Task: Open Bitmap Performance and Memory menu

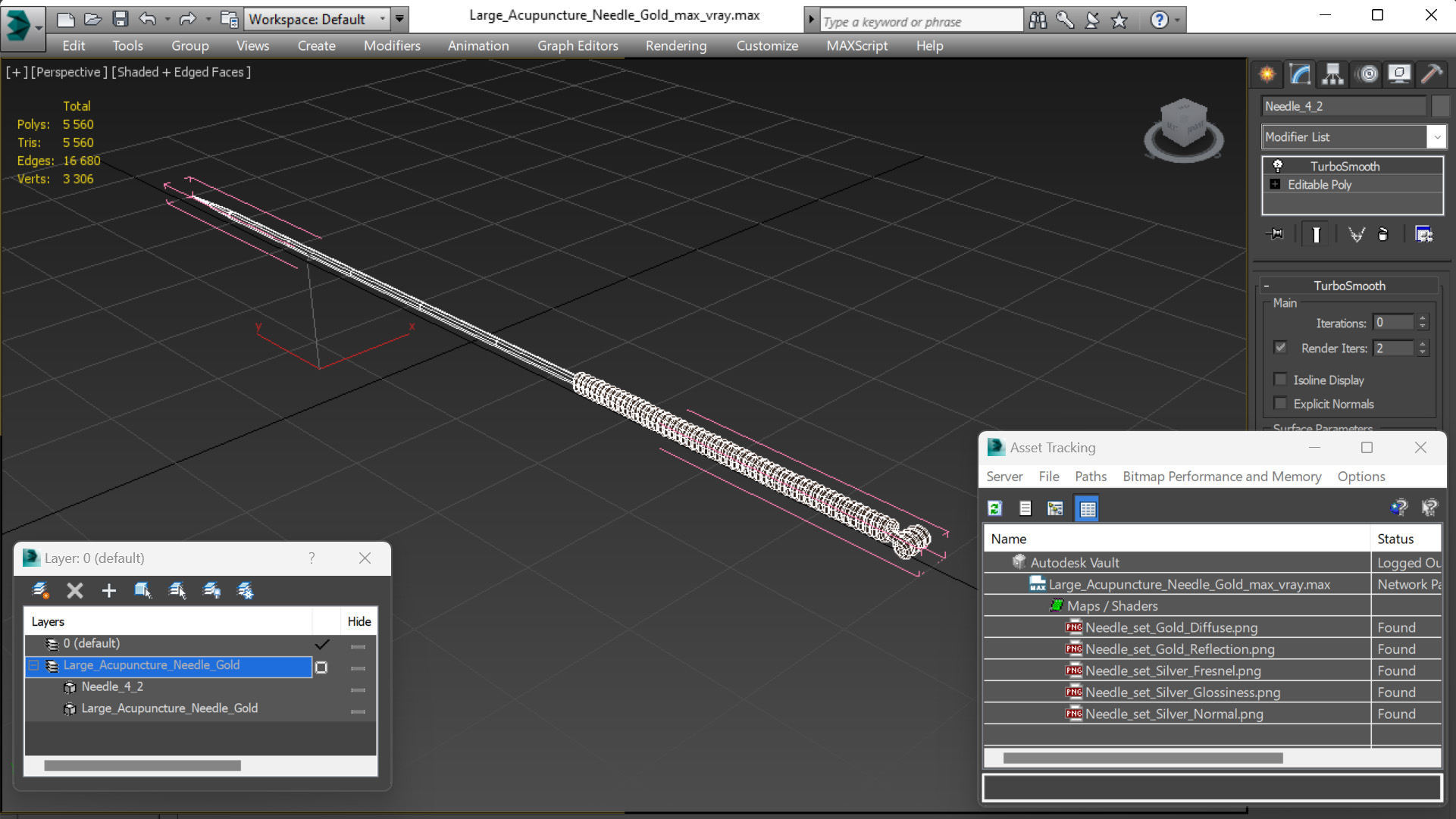Action: pos(1222,477)
